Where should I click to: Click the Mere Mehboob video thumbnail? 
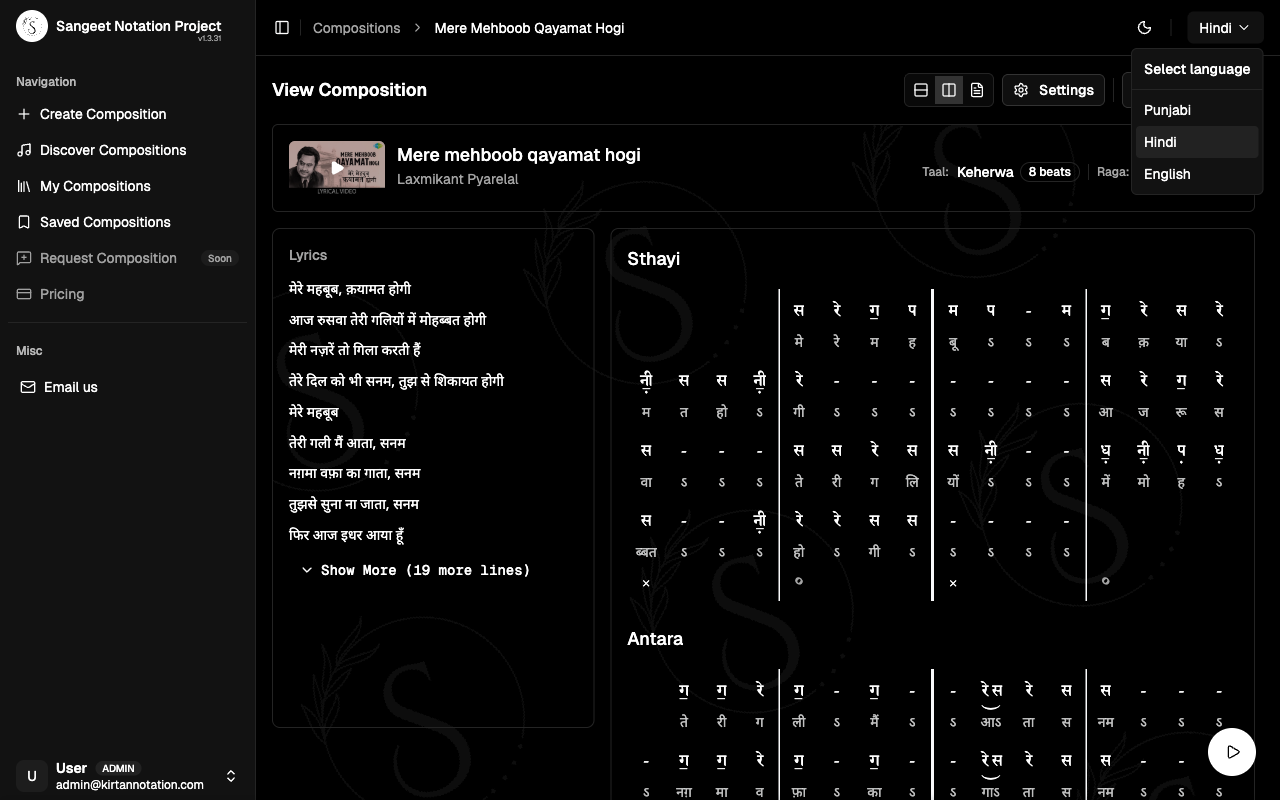[x=336, y=166]
